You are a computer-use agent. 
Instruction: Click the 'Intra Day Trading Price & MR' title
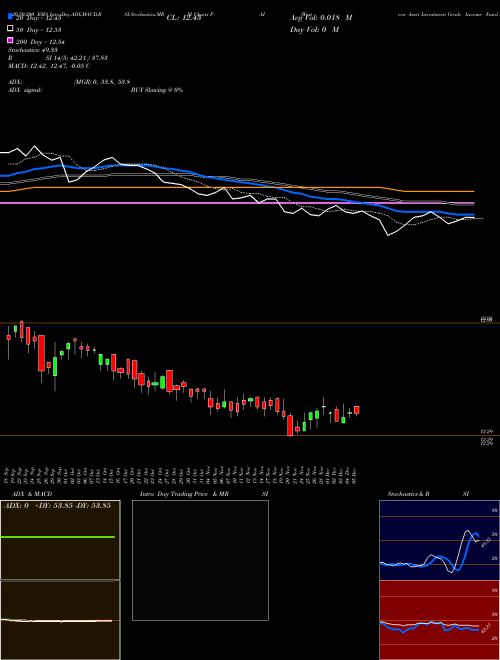(x=184, y=494)
